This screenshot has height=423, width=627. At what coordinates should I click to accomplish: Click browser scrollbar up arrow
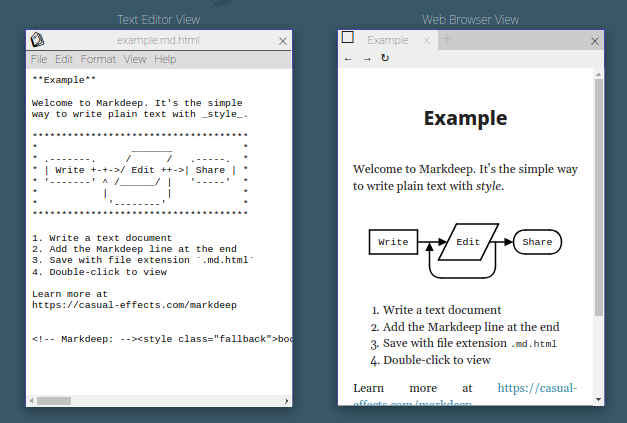(x=598, y=74)
